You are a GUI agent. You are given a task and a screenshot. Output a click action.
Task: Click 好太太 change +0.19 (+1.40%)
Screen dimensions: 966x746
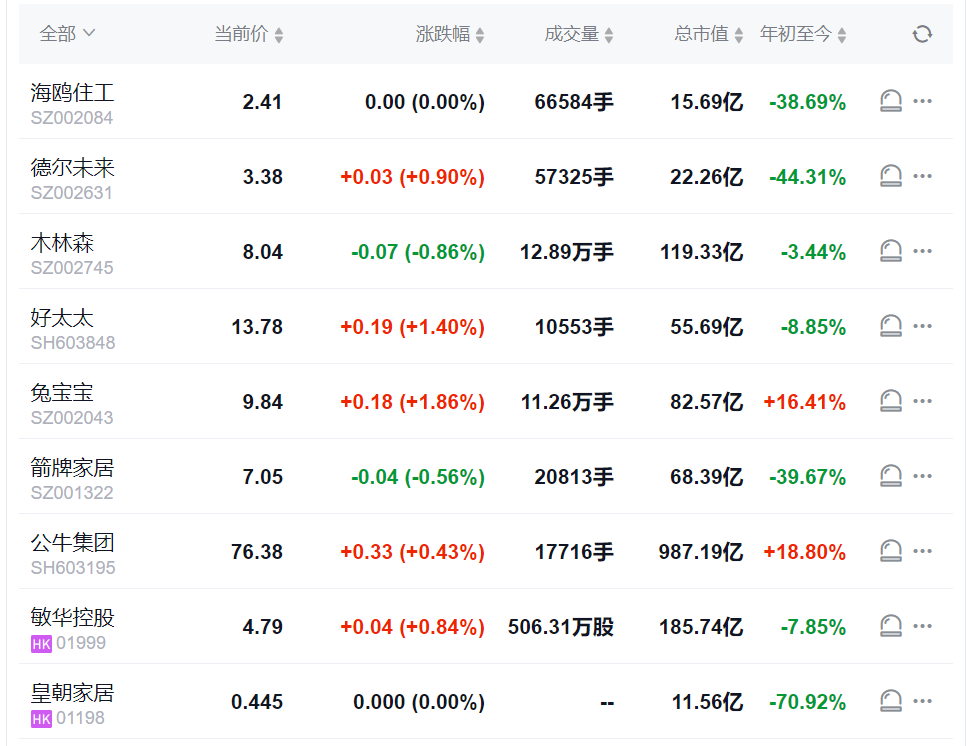412,327
